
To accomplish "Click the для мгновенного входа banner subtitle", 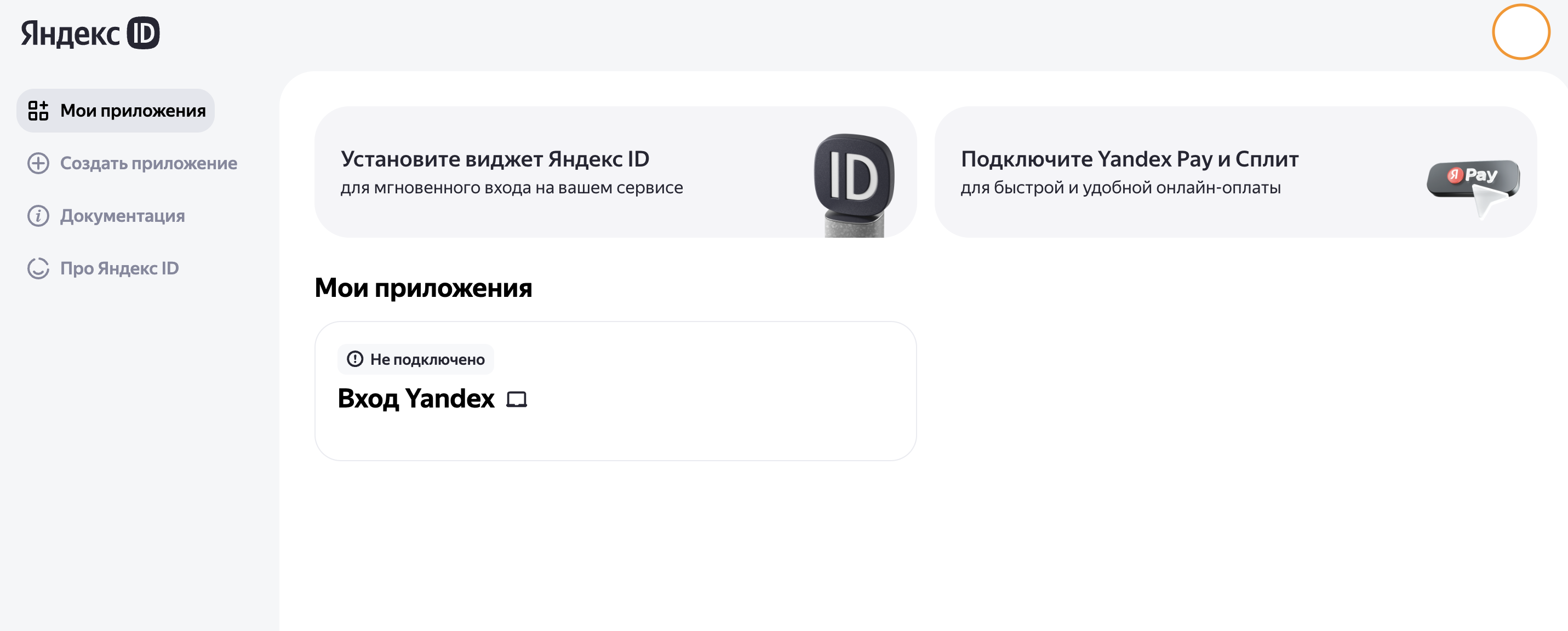I will tap(511, 188).
